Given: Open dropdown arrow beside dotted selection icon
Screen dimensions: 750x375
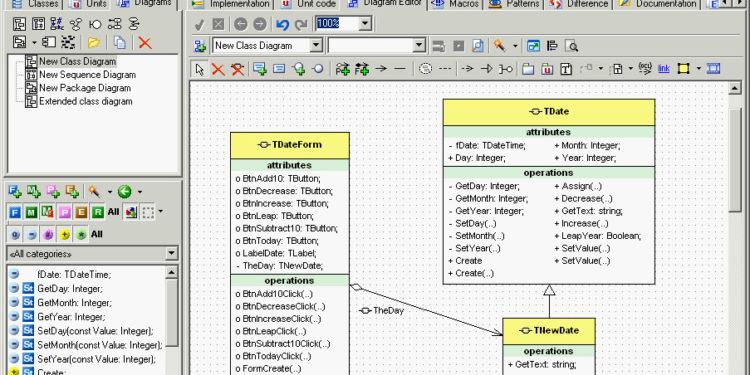Looking at the screenshot, I should click(x=160, y=211).
